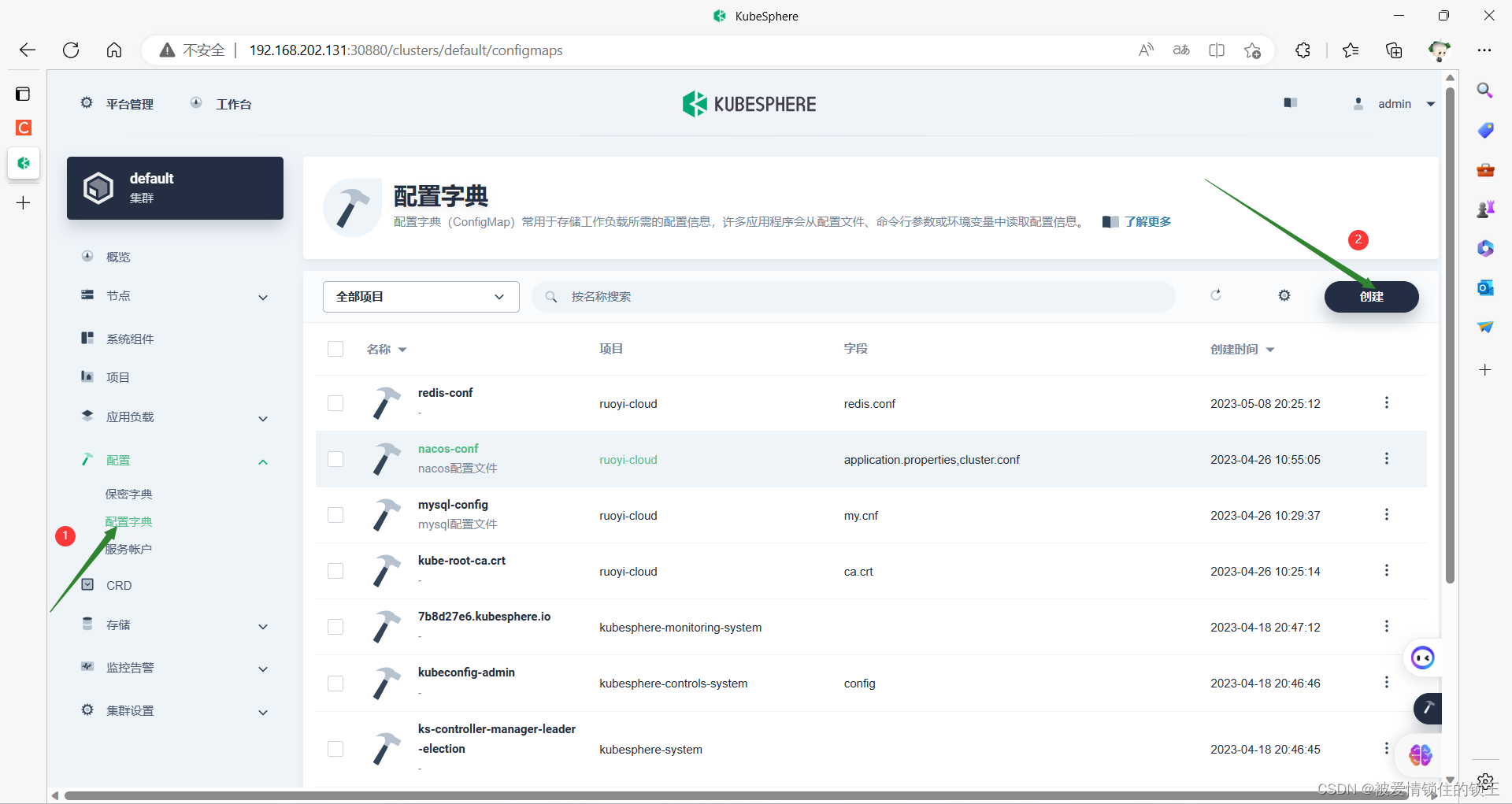Open the admin user dropdown
The image size is (1512, 804).
1395,104
